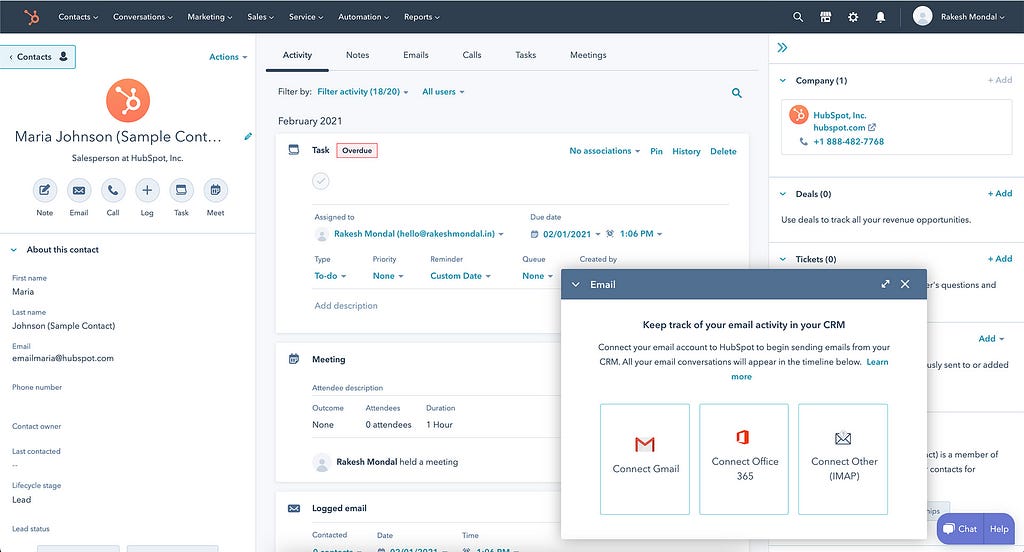The height and width of the screenshot is (552, 1024).
Task: Switch to the Calls tab
Action: tap(472, 55)
